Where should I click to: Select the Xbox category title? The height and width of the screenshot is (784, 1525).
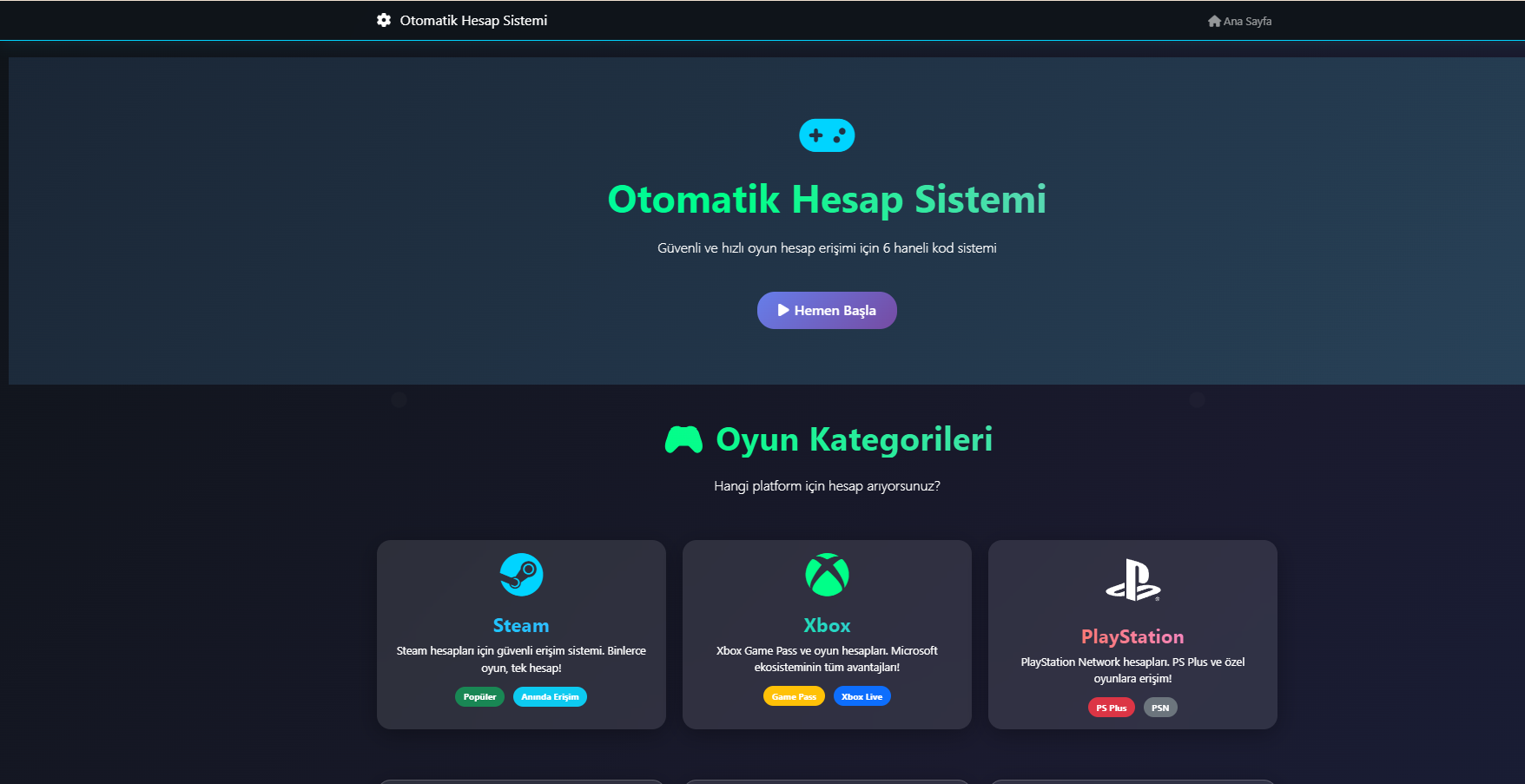click(x=827, y=625)
